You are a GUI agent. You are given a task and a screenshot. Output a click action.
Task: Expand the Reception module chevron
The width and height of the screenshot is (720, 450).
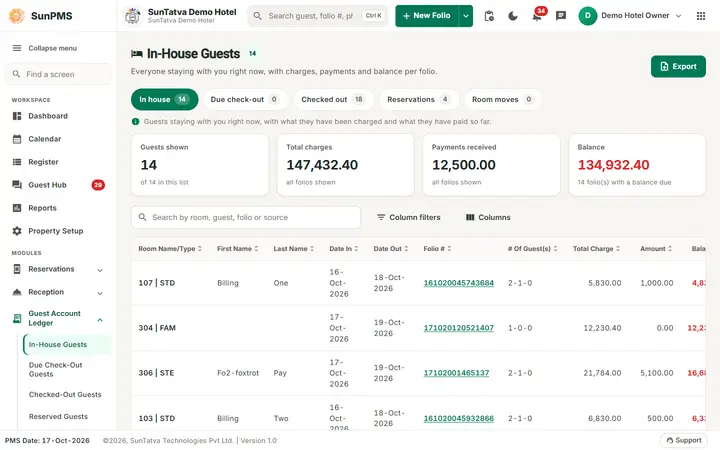coord(100,293)
